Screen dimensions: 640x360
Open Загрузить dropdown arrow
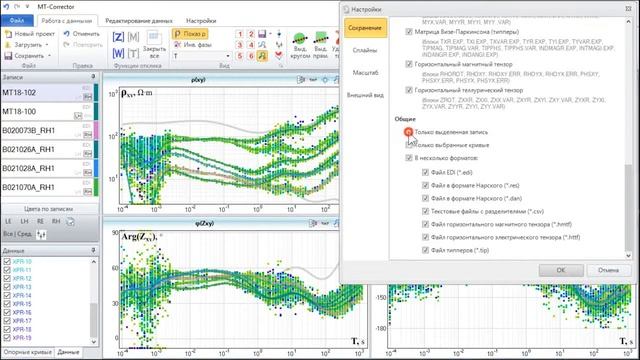click(x=47, y=45)
